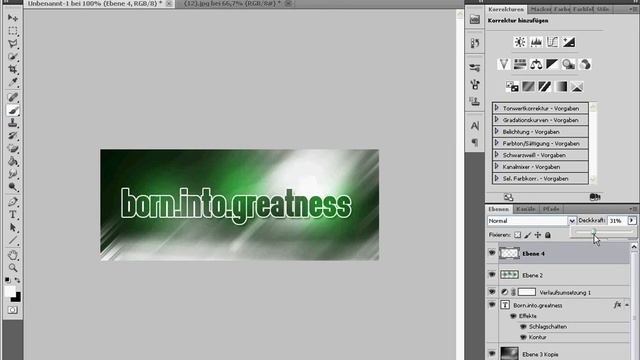Select the Clone Stamp tool

click(13, 123)
